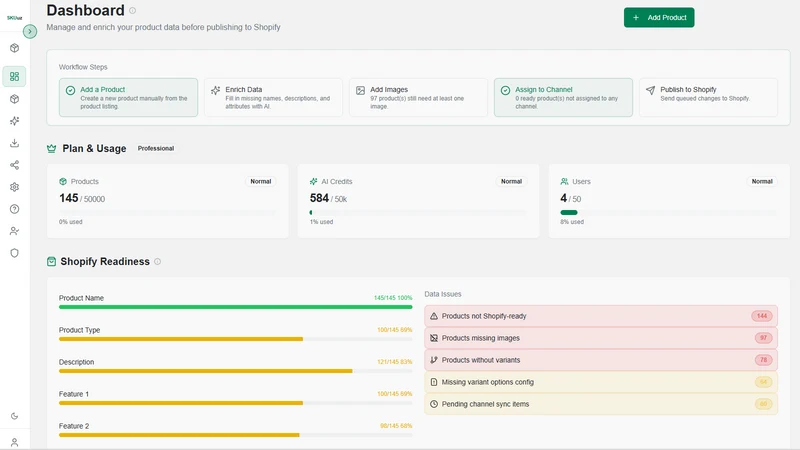
Task: Click the Publish to Shopify paper plane icon
Action: coord(650,90)
